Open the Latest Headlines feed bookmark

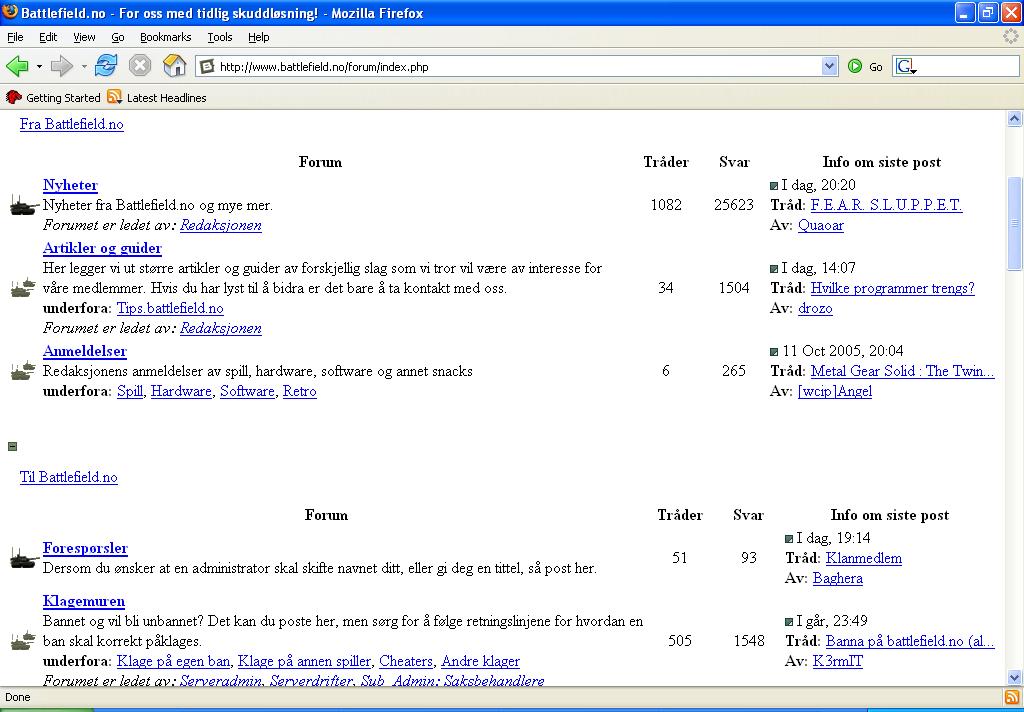click(x=157, y=97)
